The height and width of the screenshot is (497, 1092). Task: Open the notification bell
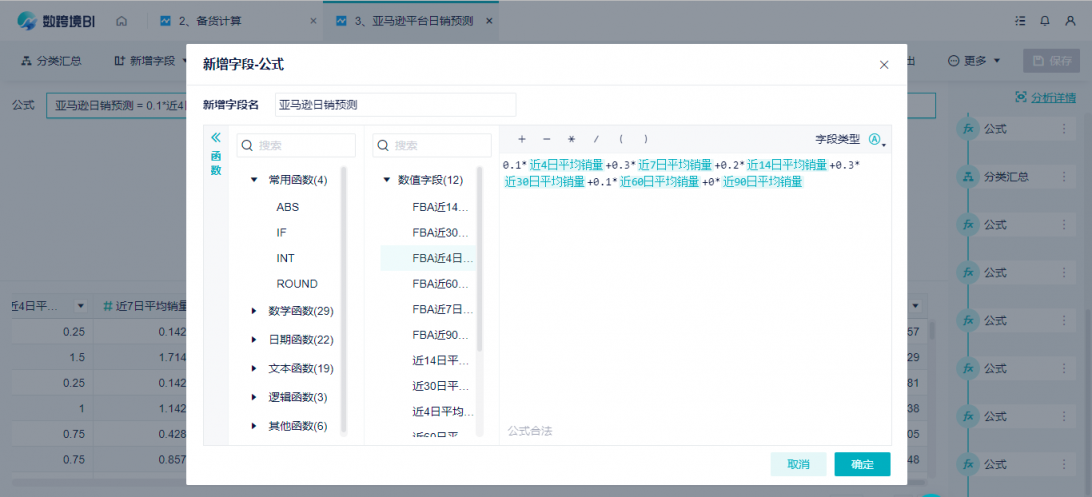pos(1045,22)
